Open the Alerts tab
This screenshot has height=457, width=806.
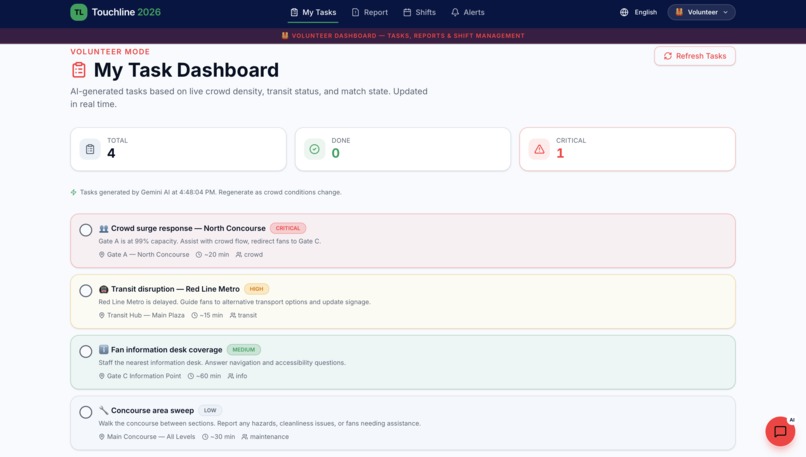tap(468, 12)
